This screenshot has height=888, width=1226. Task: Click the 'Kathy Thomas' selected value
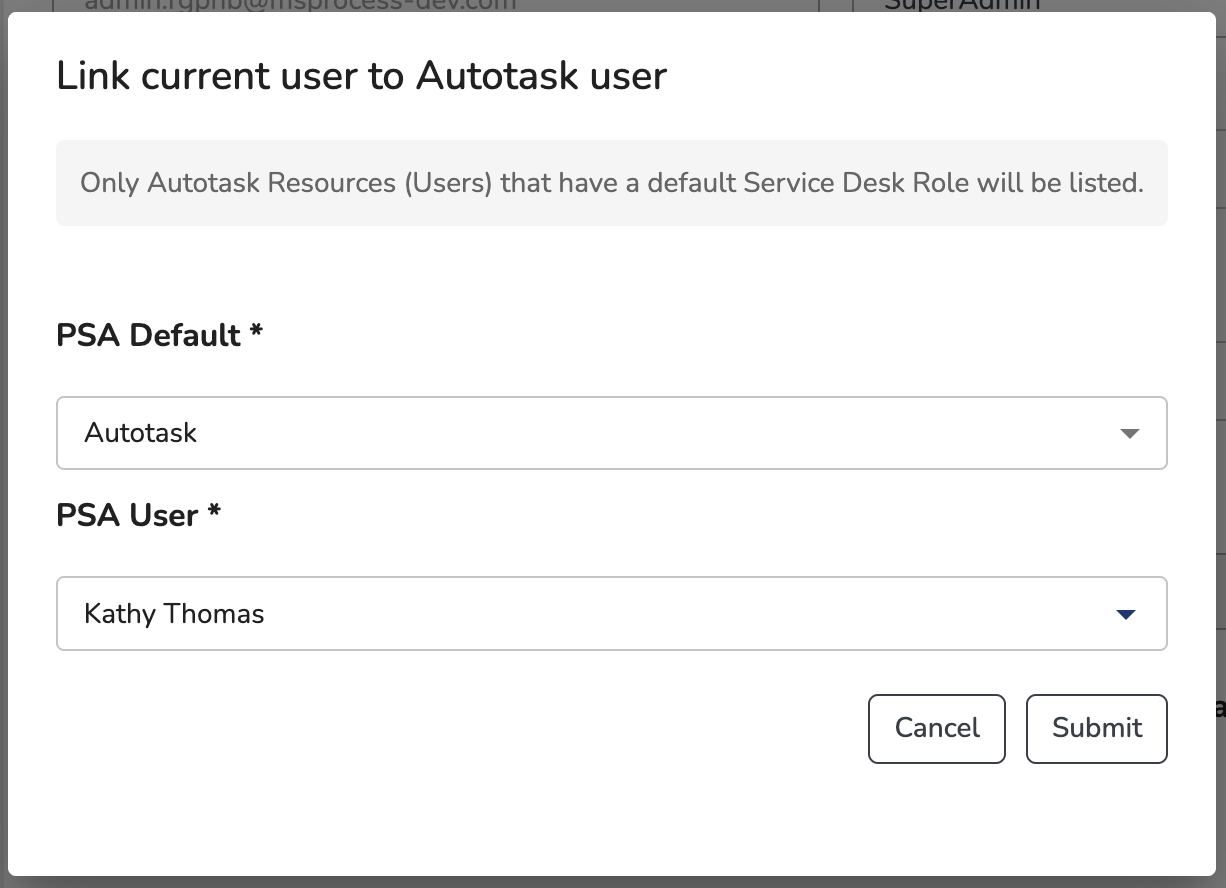tap(174, 613)
